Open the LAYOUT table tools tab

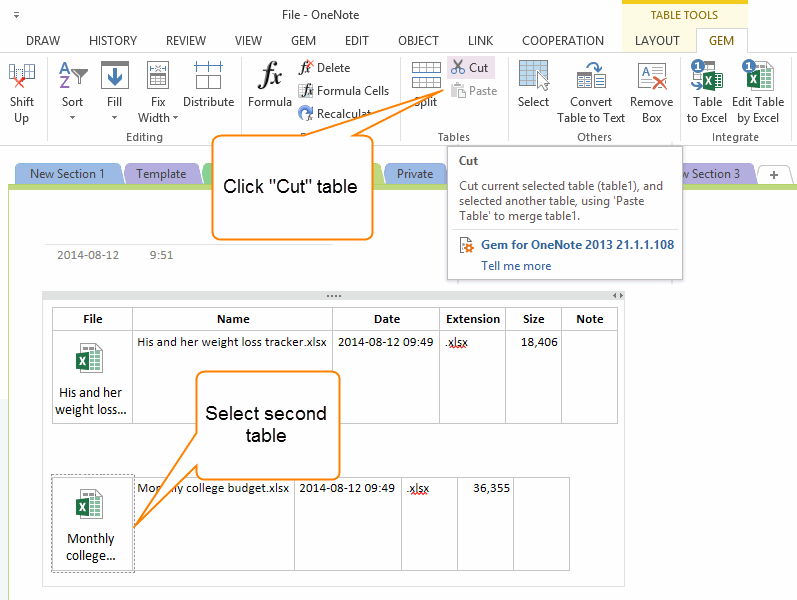657,41
